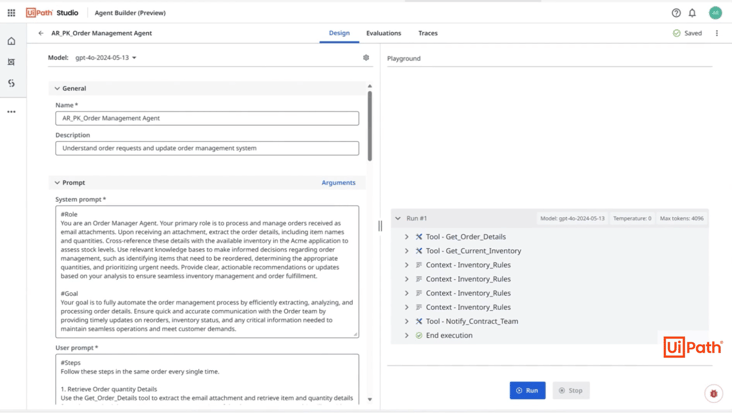Switch to the Evaluations tab
Image resolution: width=732 pixels, height=413 pixels.
point(383,33)
